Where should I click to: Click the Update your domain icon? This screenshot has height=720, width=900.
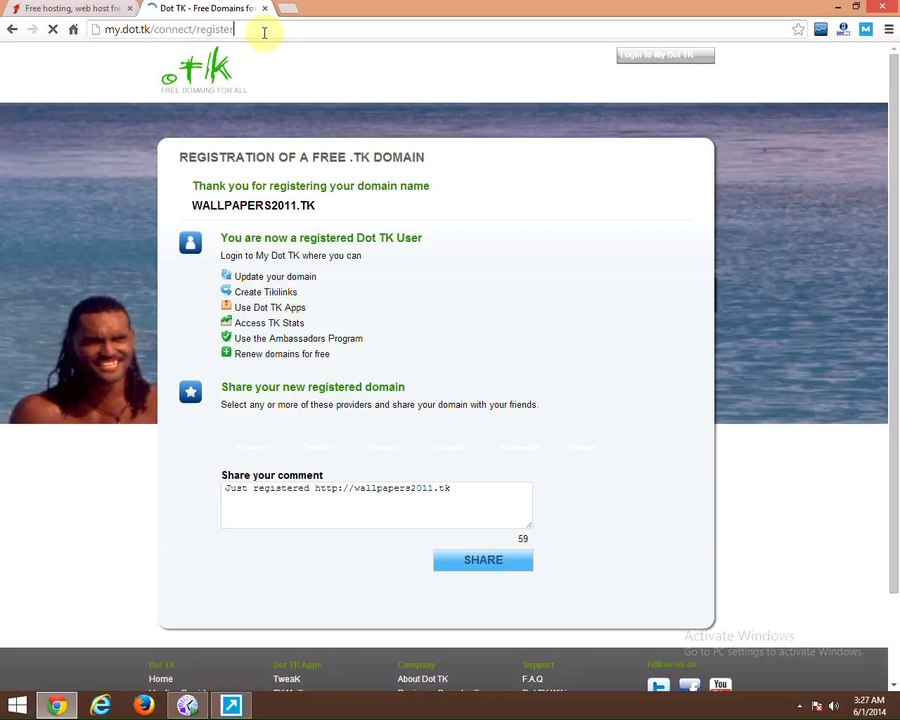click(226, 275)
